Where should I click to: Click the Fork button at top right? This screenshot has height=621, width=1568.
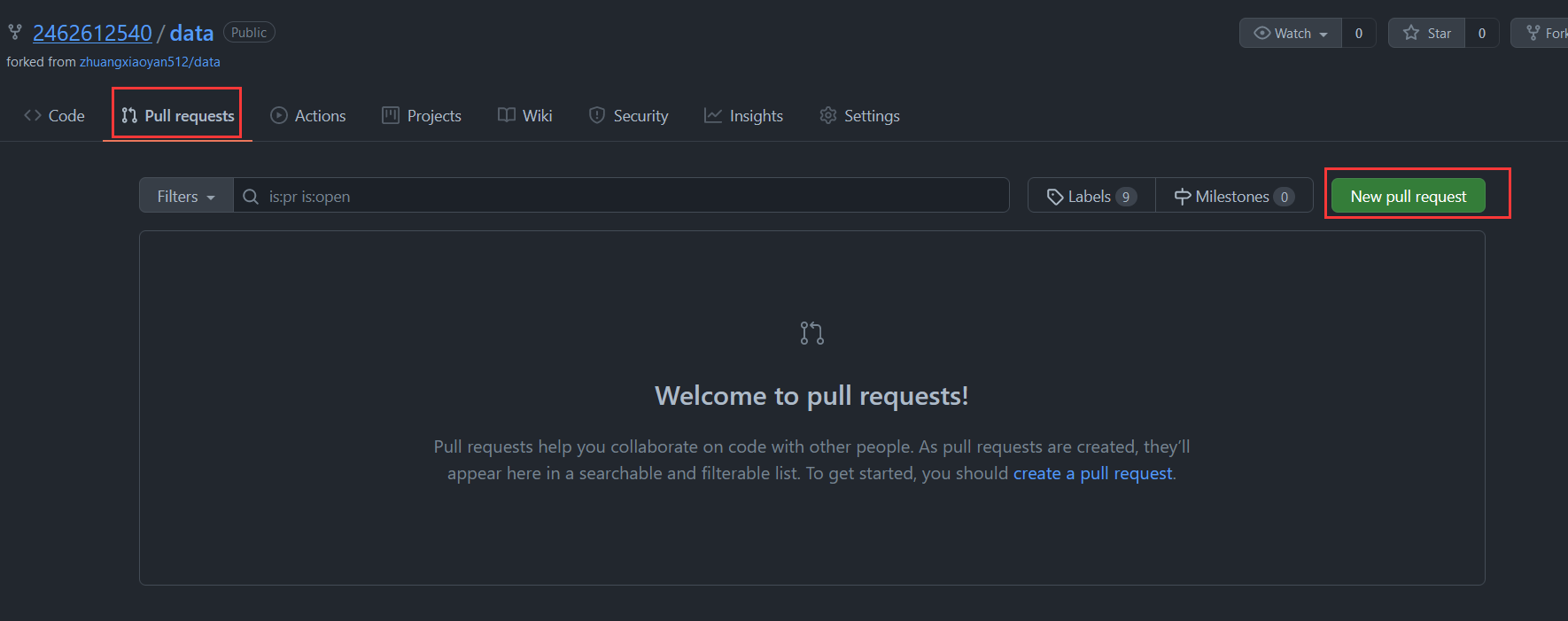point(1540,34)
